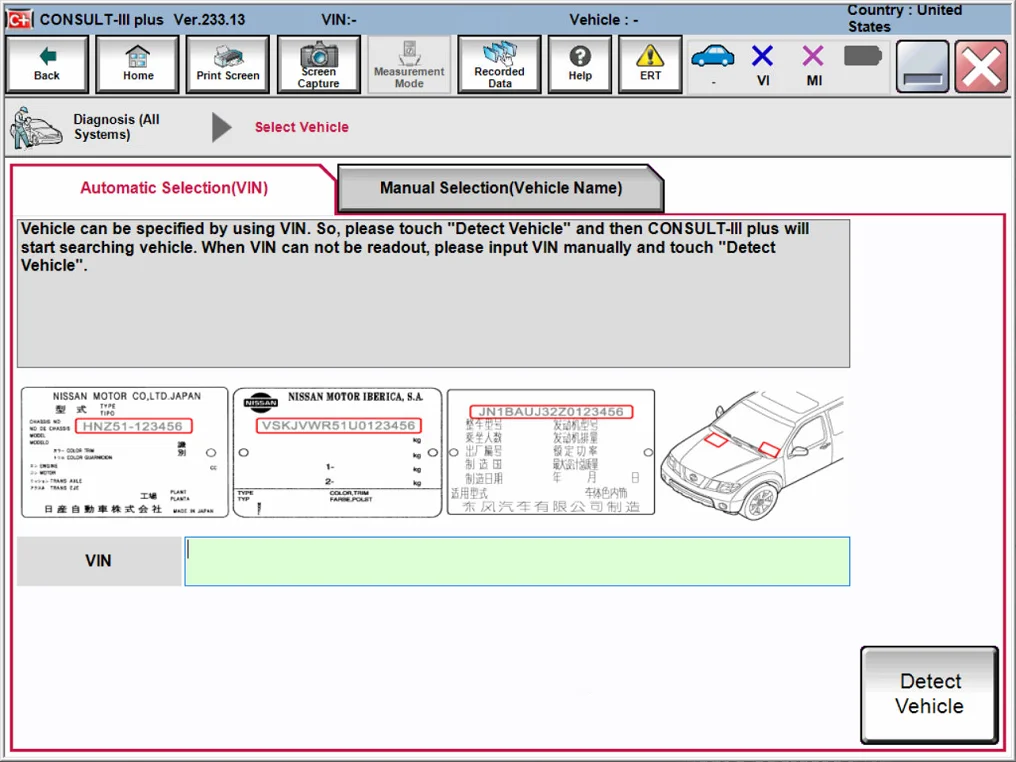Click the truck VIN location illustration
This screenshot has height=762, width=1016.
pos(753,453)
